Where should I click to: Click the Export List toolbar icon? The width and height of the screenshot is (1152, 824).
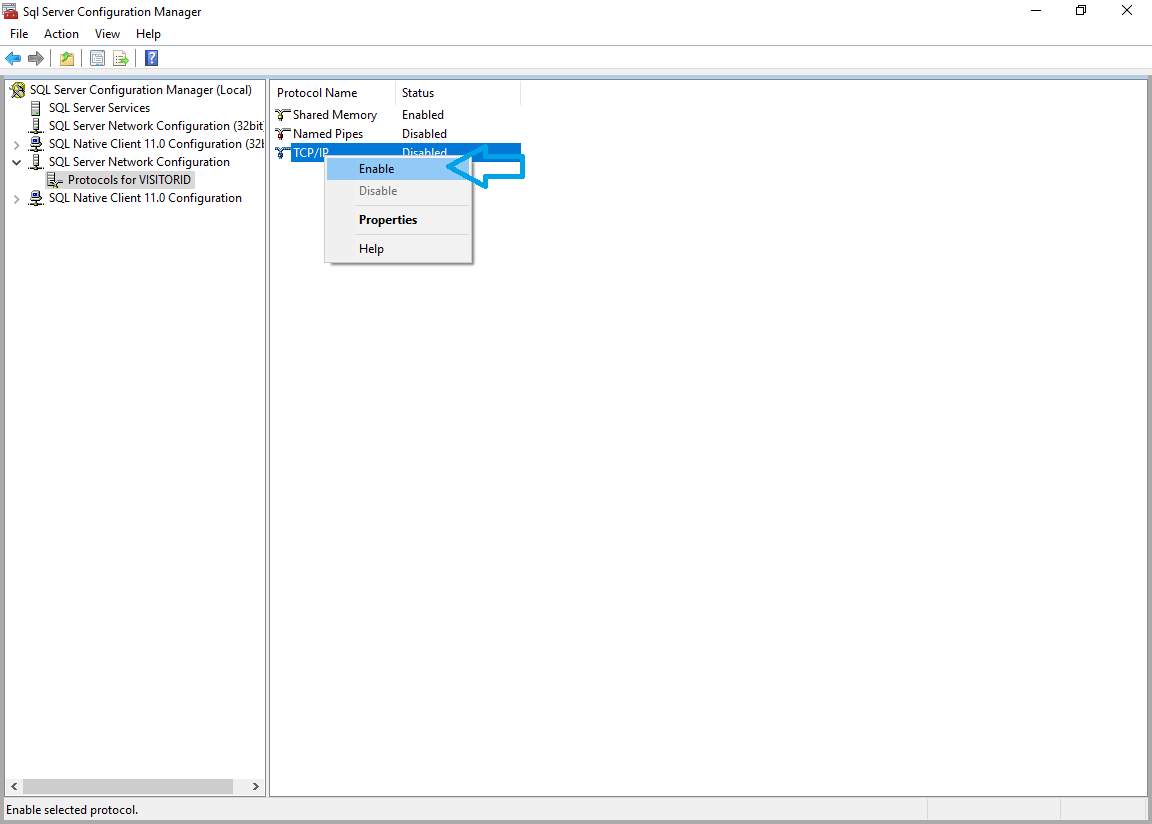121,59
